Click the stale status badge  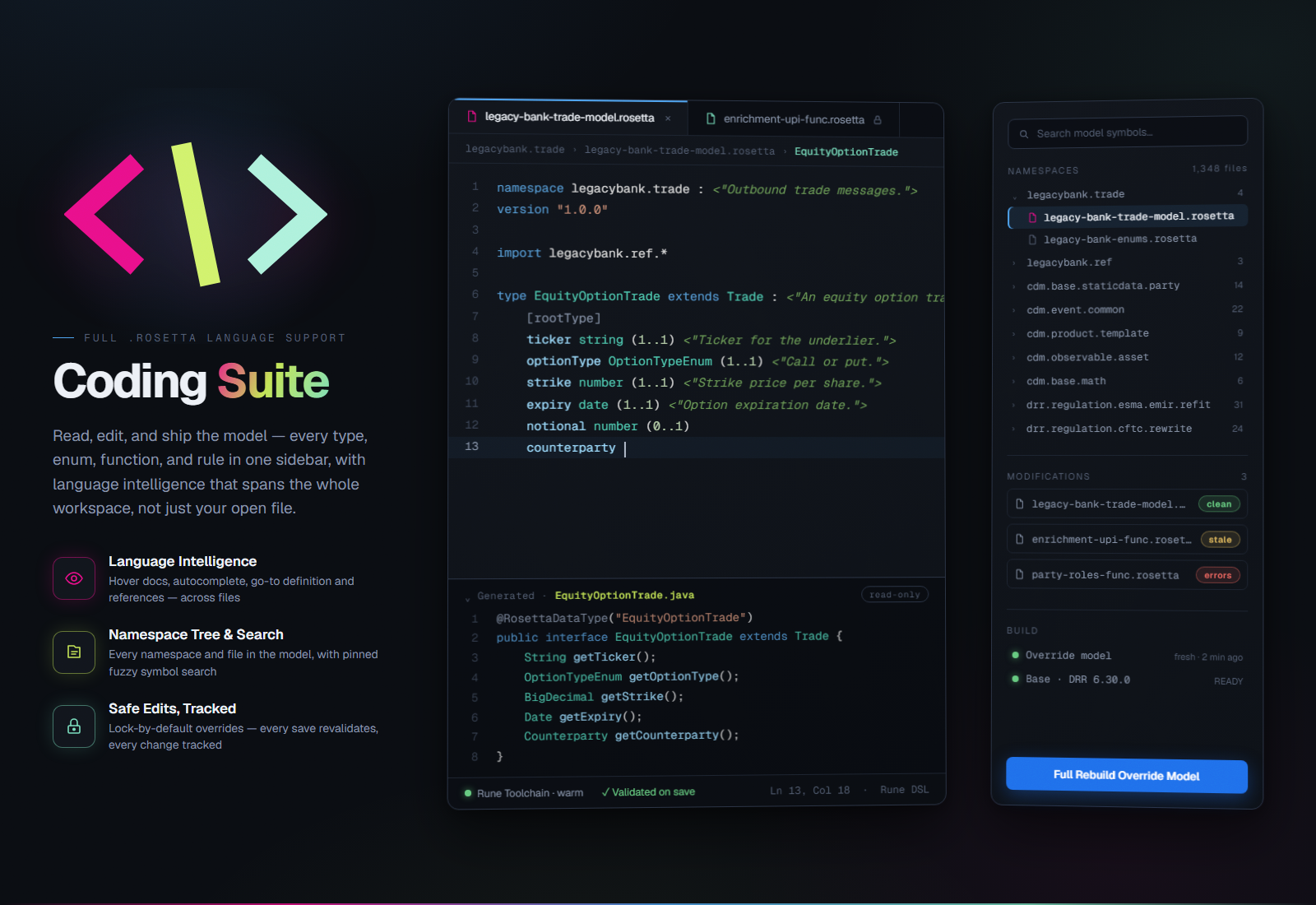click(x=1220, y=540)
